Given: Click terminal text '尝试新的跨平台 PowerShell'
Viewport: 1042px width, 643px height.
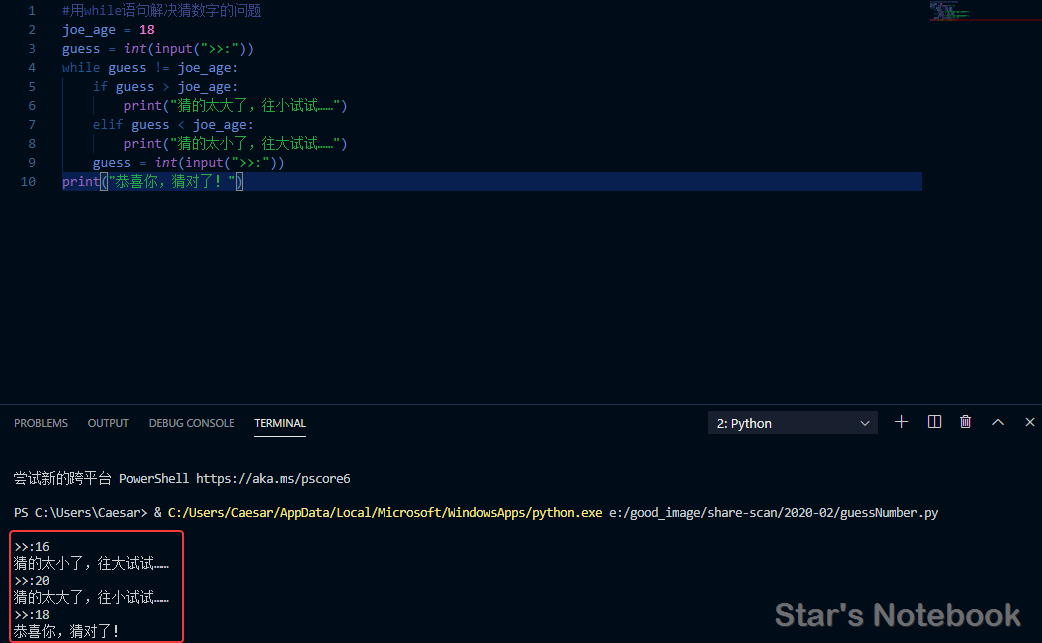Looking at the screenshot, I should point(101,479).
